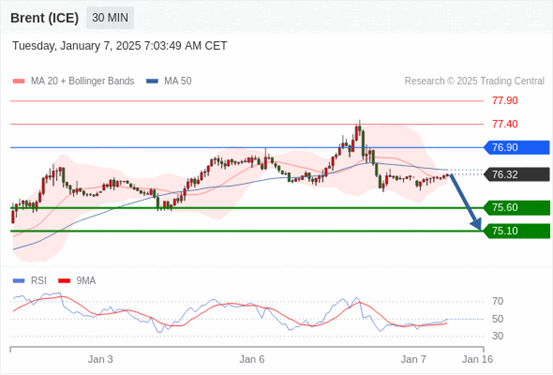The width and height of the screenshot is (553, 375).
Task: Toggle the MA 20 + Bollinger Bands legend label
Action: [83, 81]
